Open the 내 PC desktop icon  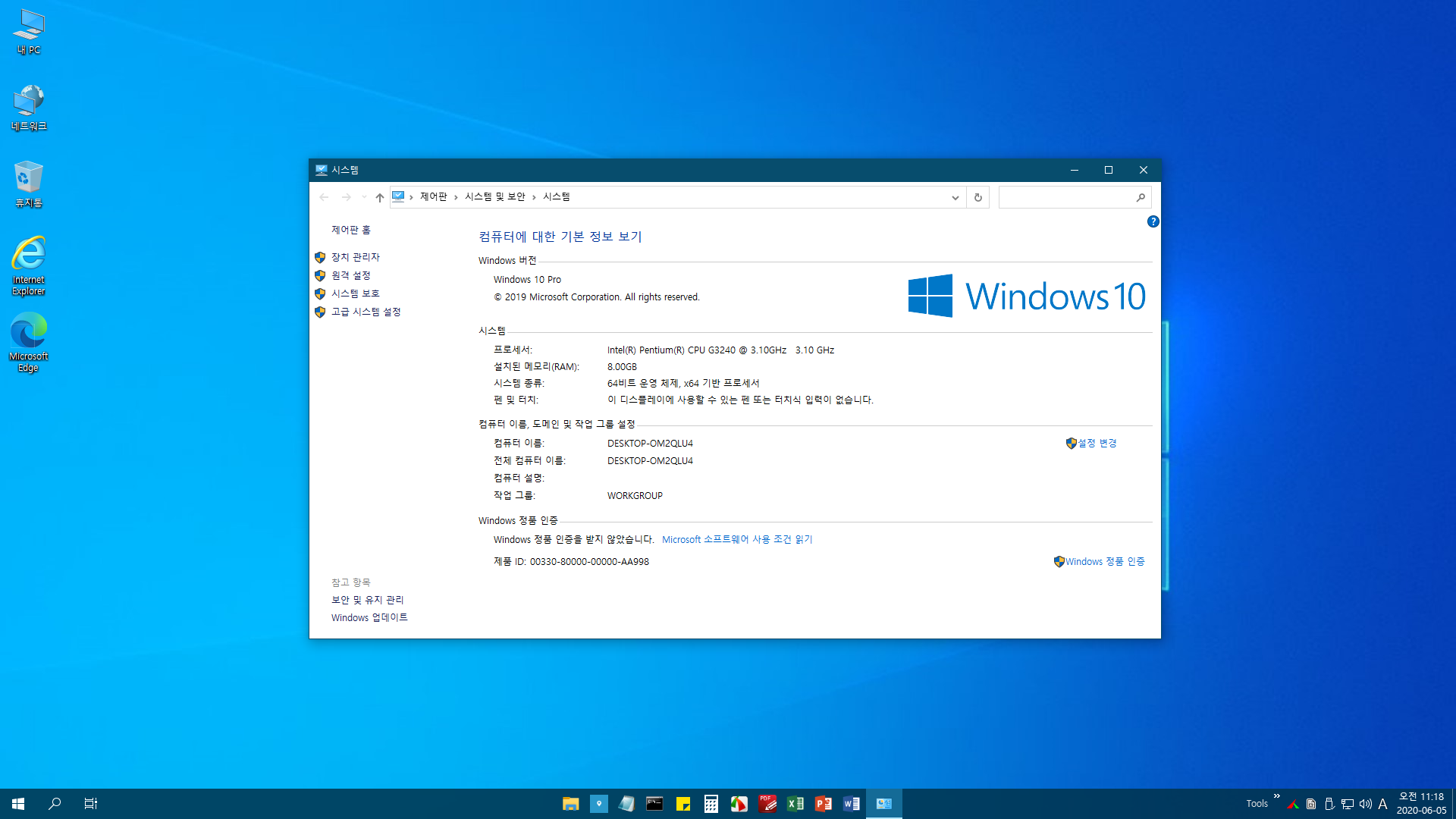click(x=29, y=32)
